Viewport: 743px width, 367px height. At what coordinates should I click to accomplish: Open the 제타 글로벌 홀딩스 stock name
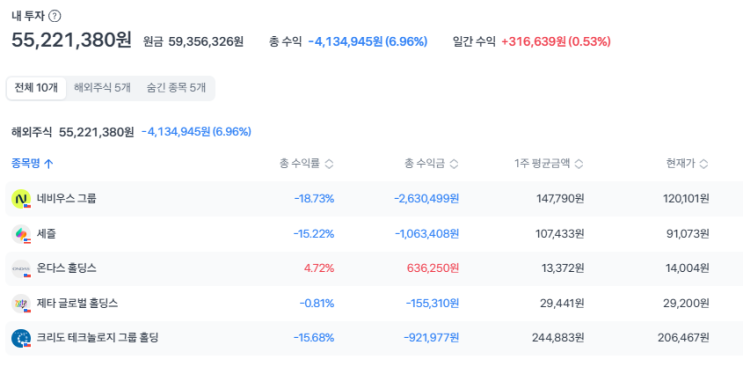pos(78,303)
